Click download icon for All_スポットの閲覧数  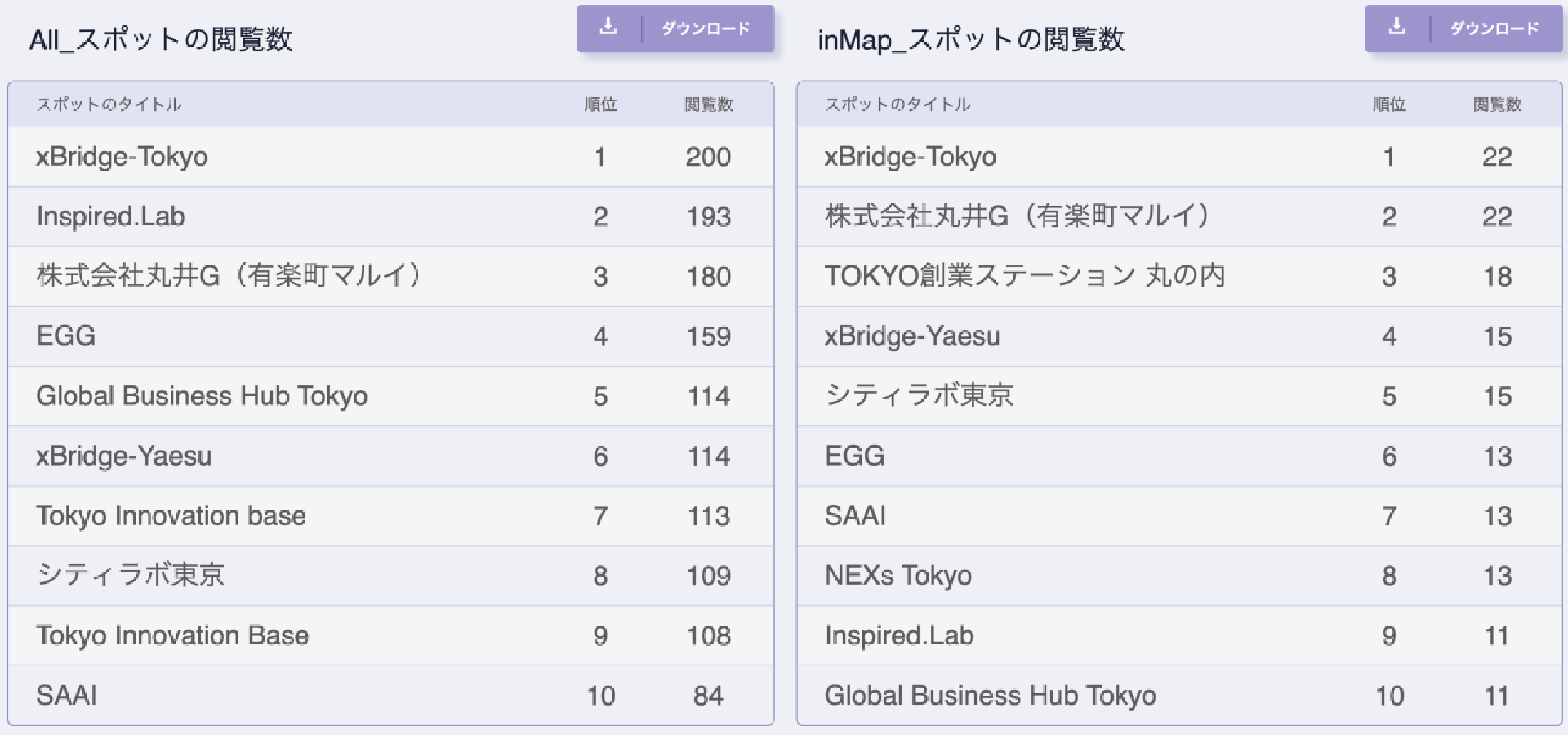608,28
